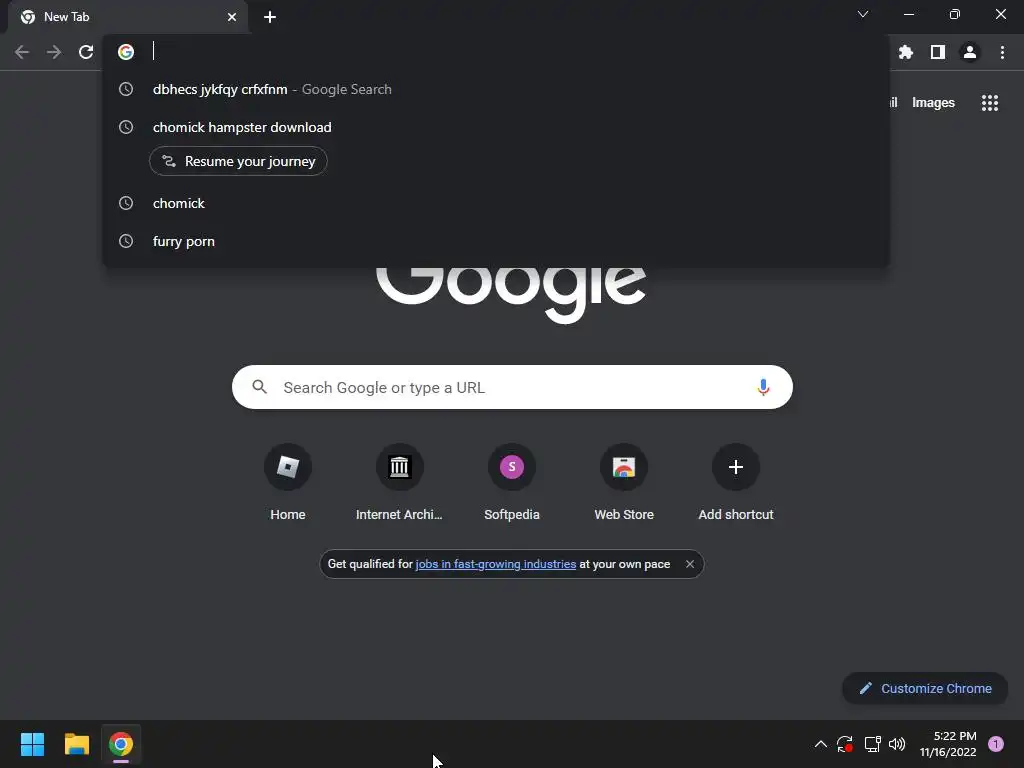The height and width of the screenshot is (768, 1024).
Task: Open the tab search chevron
Action: coord(863,14)
